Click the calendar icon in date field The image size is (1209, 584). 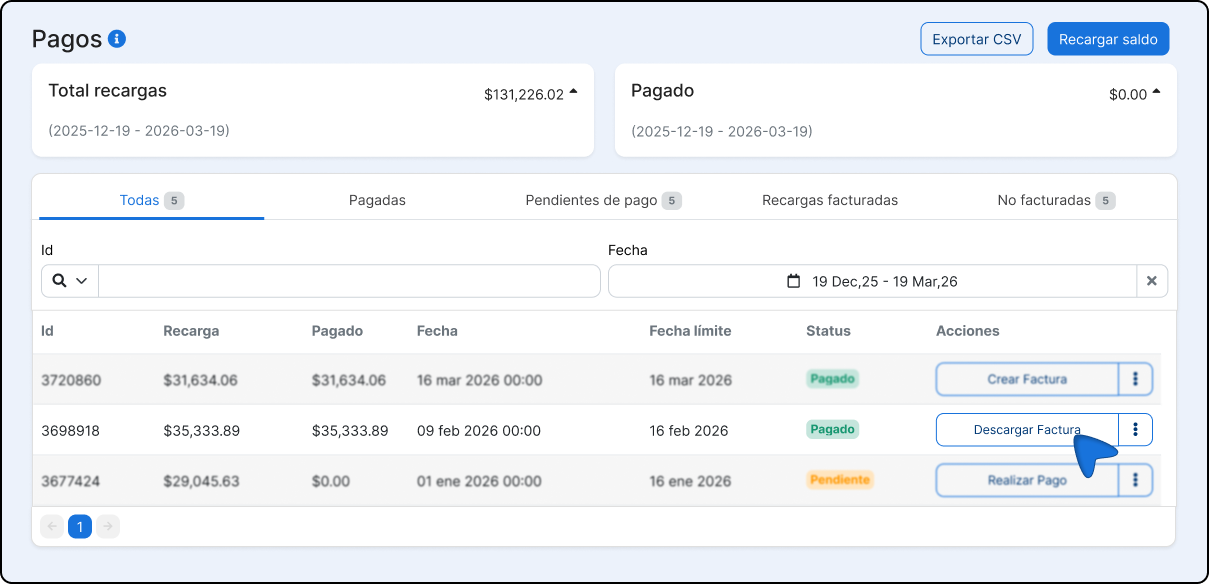[x=794, y=281]
